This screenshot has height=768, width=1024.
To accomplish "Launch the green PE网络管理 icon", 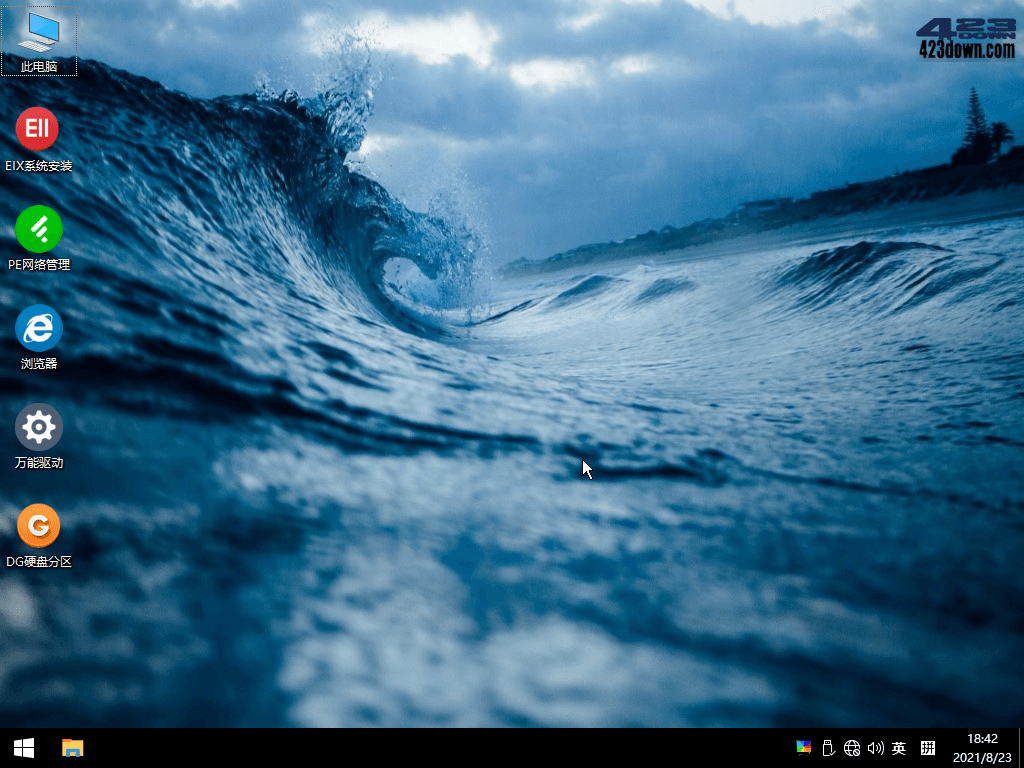I will pyautogui.click(x=38, y=228).
